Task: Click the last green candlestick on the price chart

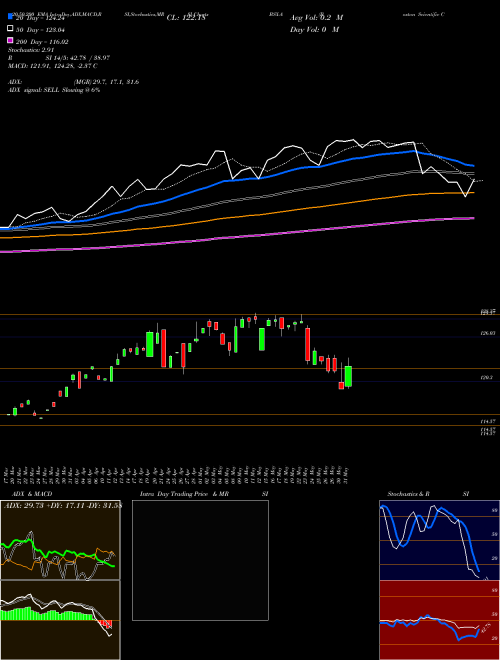Action: (x=348, y=376)
